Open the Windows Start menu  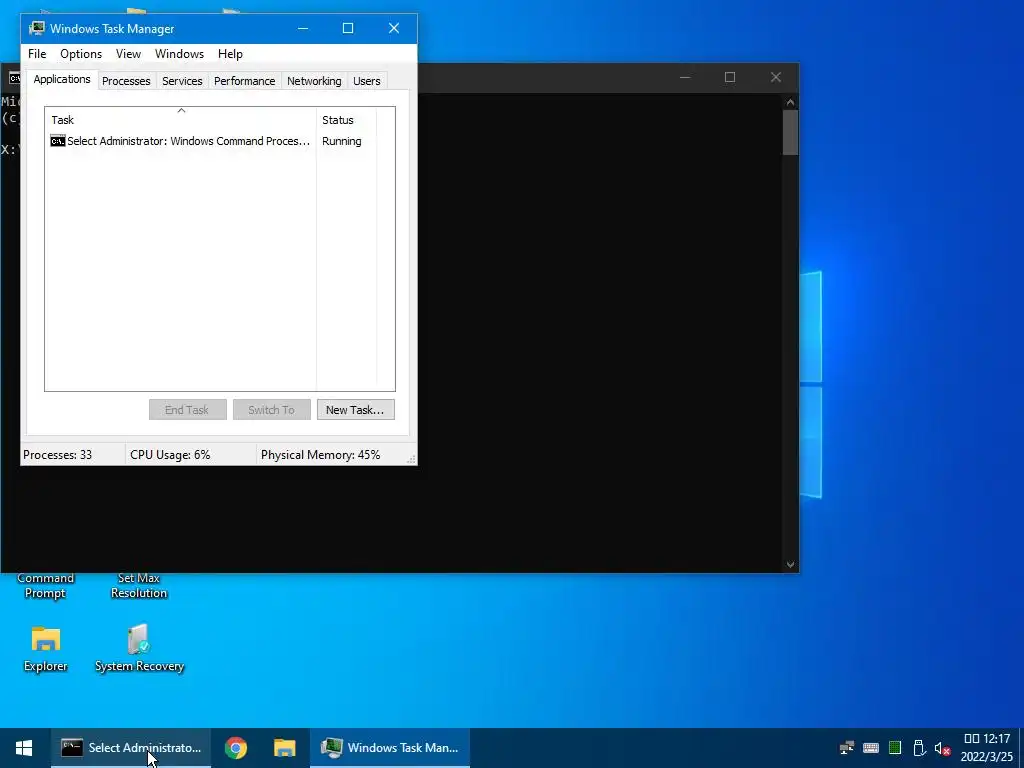click(x=24, y=748)
